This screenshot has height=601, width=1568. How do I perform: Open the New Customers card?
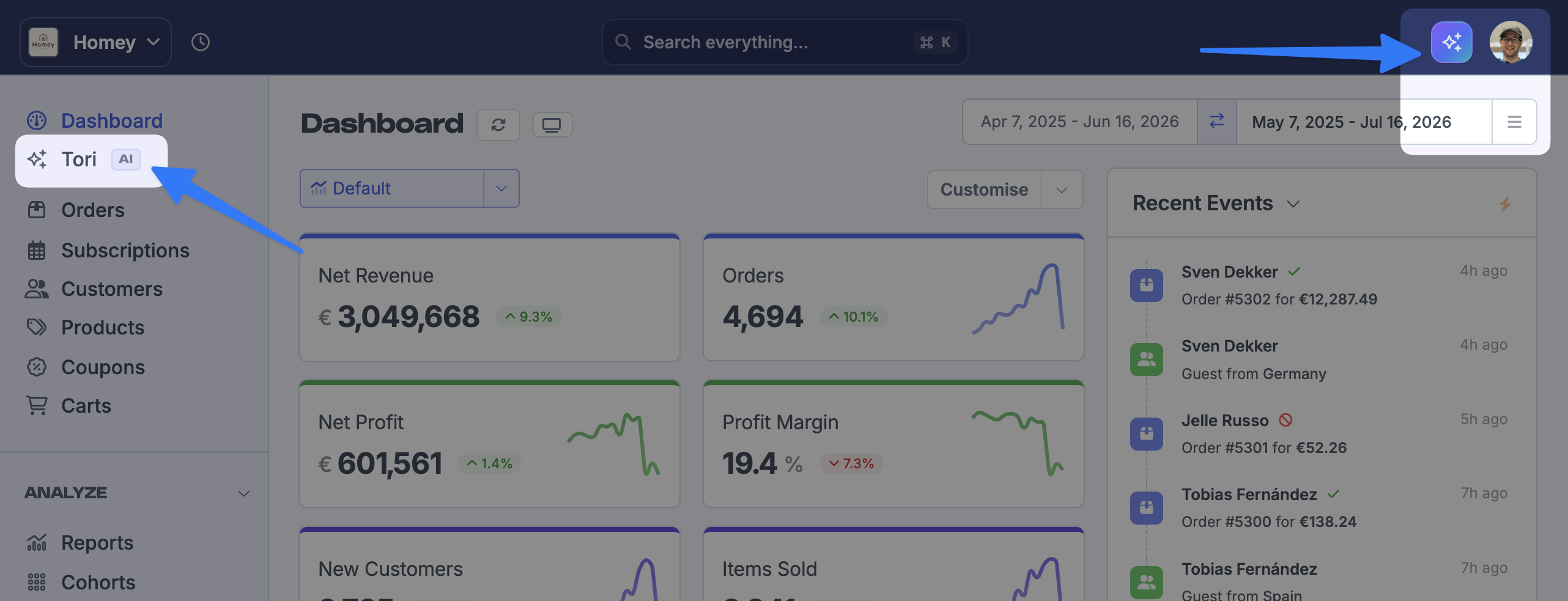(x=489, y=564)
